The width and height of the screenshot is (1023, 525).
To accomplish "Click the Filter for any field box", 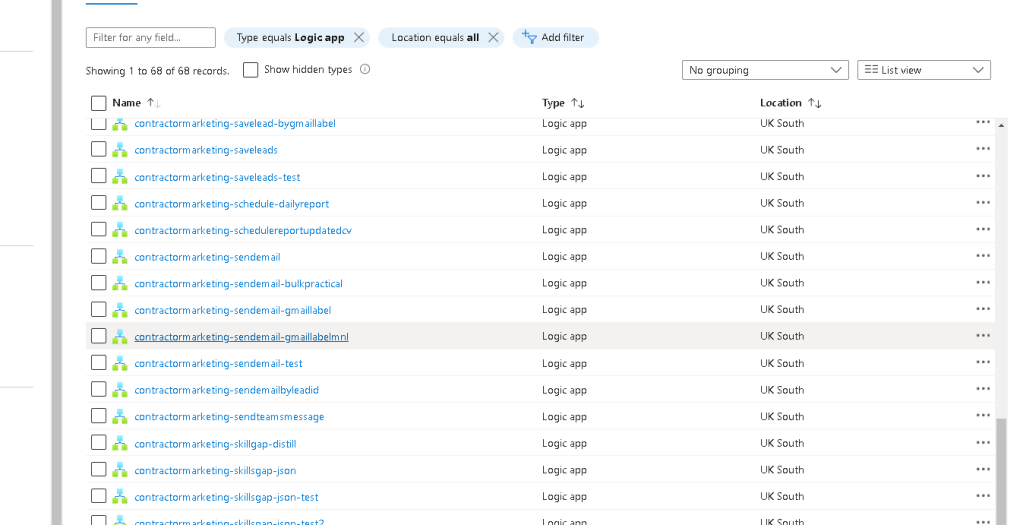I will click(x=151, y=38).
